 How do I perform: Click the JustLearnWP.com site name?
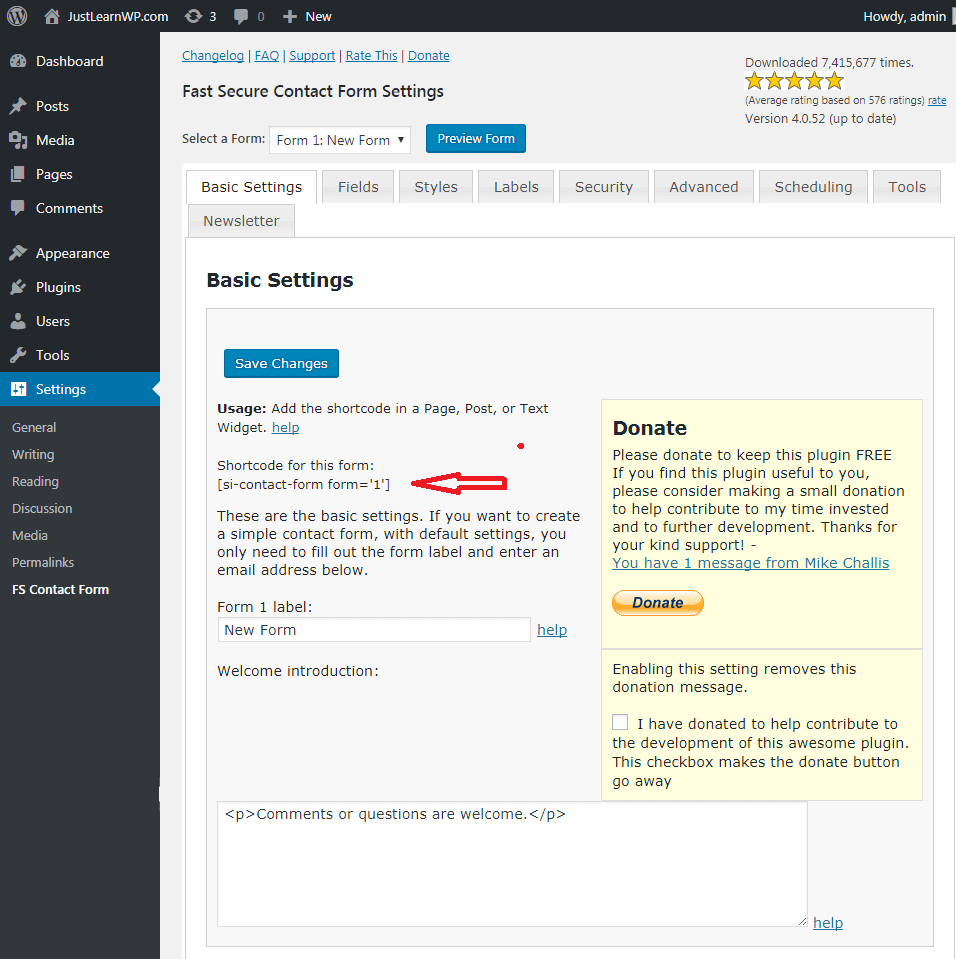click(x=118, y=17)
